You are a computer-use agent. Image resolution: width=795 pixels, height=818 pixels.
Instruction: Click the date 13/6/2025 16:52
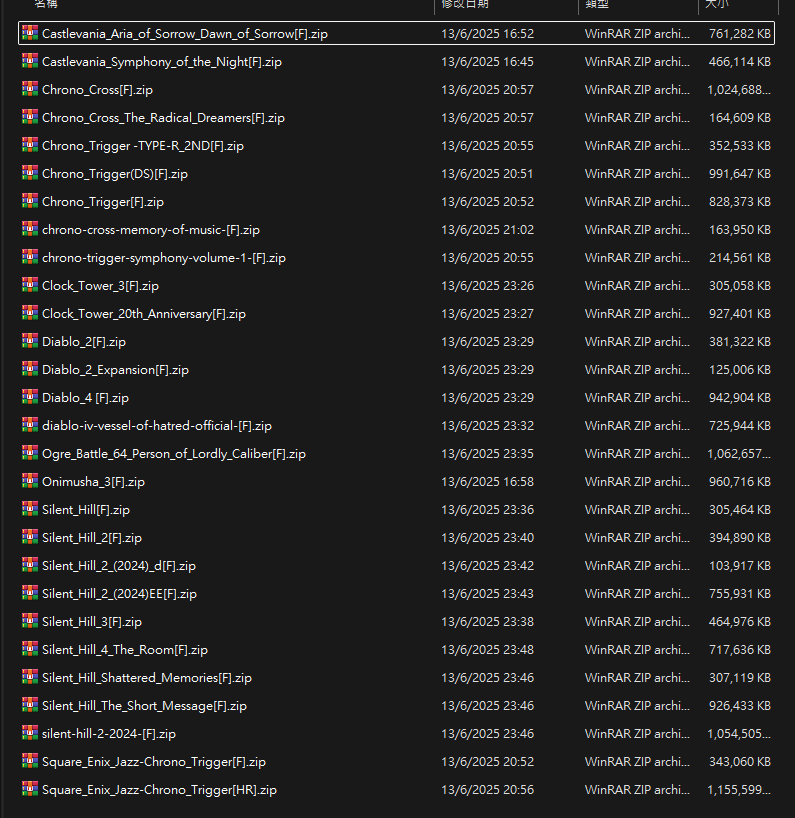tap(487, 34)
